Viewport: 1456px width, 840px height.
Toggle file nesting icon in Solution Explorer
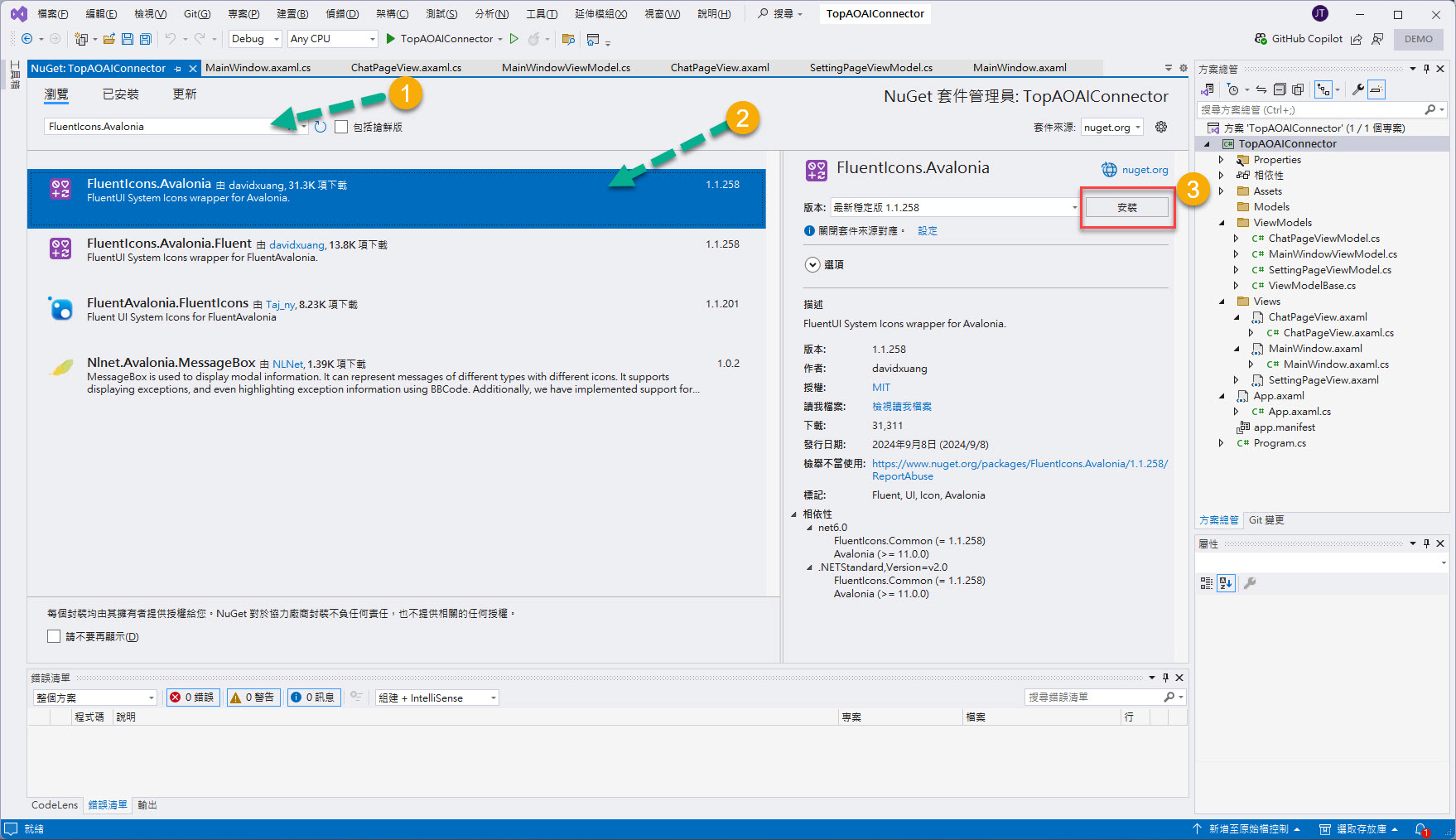[x=1323, y=89]
